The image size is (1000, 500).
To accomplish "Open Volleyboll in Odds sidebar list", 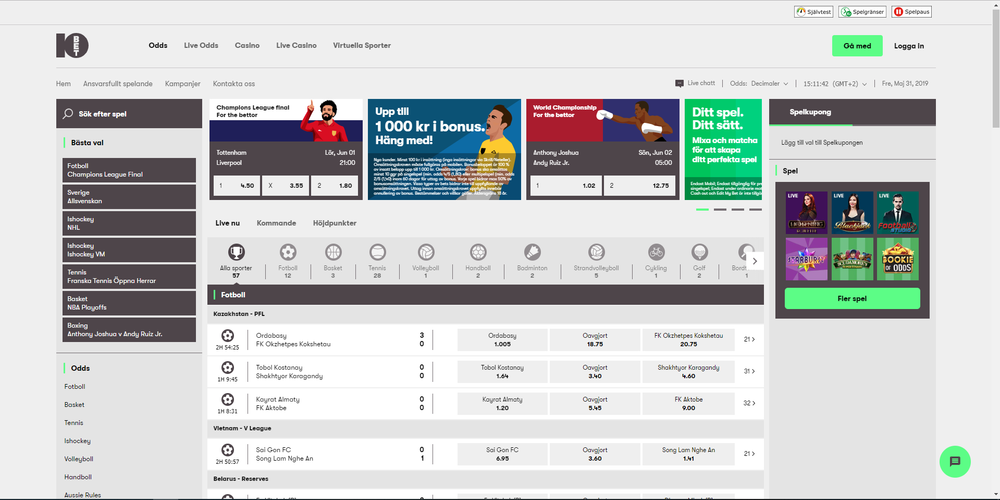I will click(x=78, y=459).
